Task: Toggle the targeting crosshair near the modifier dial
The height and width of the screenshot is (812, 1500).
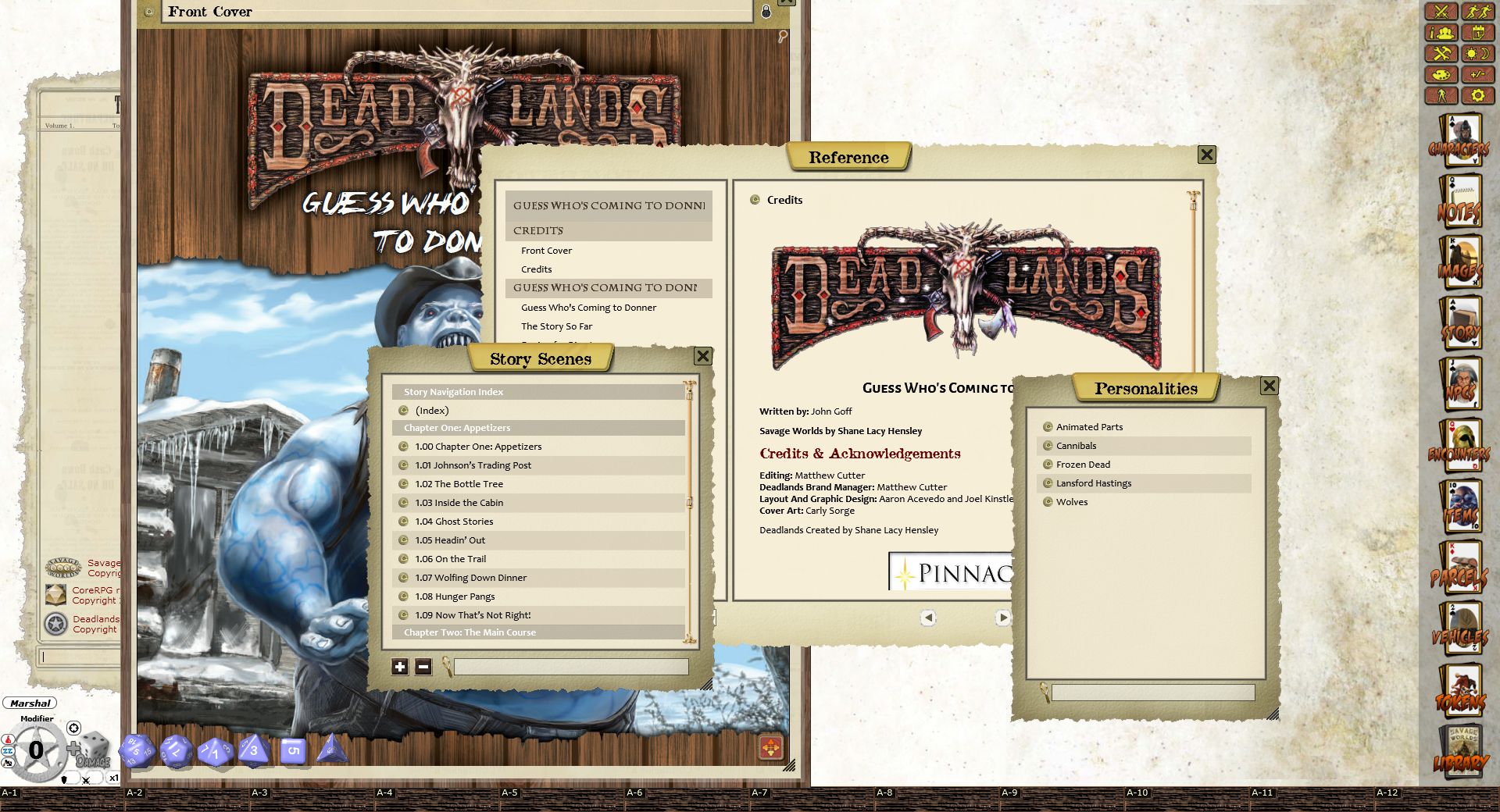Action: 73,728
